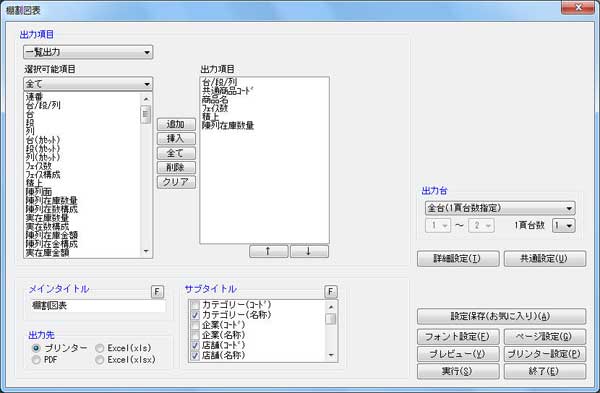This screenshot has width=600, height=393.
Task: Click up arrow of selectable items scrollbar
Action: 146,99
